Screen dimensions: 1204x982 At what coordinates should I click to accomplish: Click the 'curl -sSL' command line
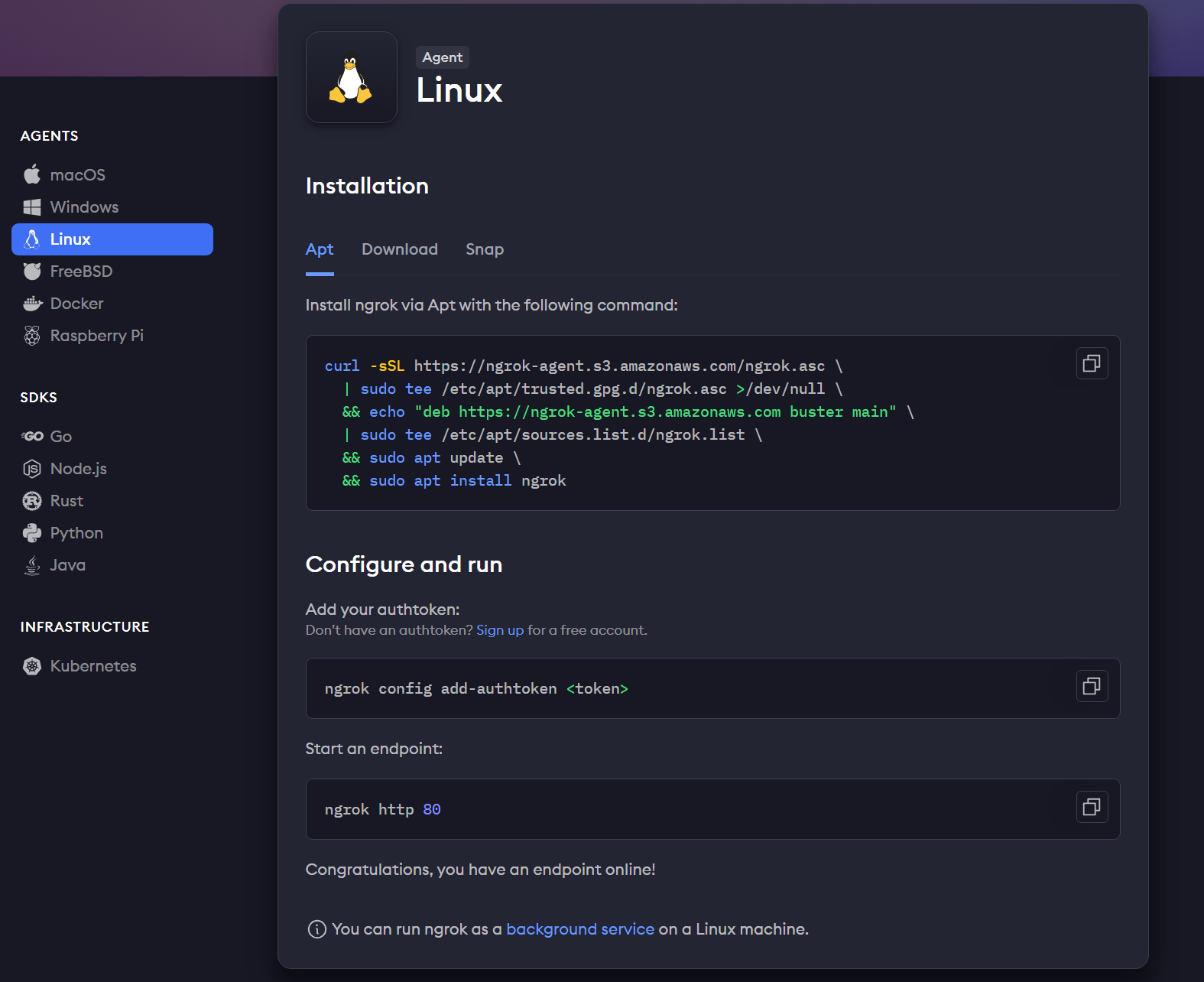pyautogui.click(x=583, y=366)
